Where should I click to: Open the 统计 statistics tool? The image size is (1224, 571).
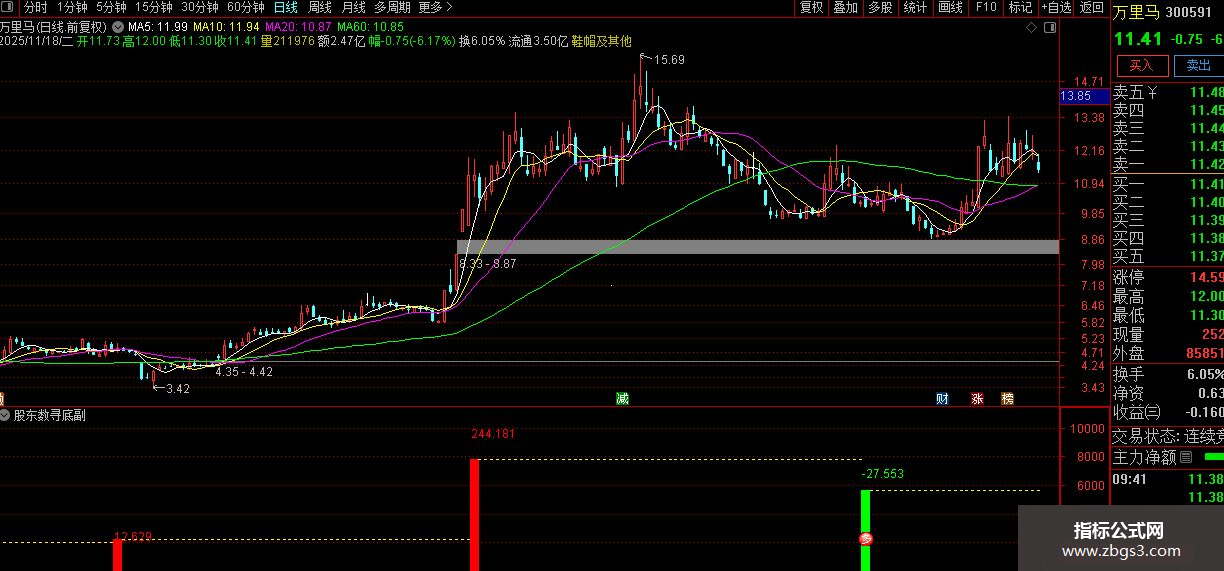pos(915,7)
